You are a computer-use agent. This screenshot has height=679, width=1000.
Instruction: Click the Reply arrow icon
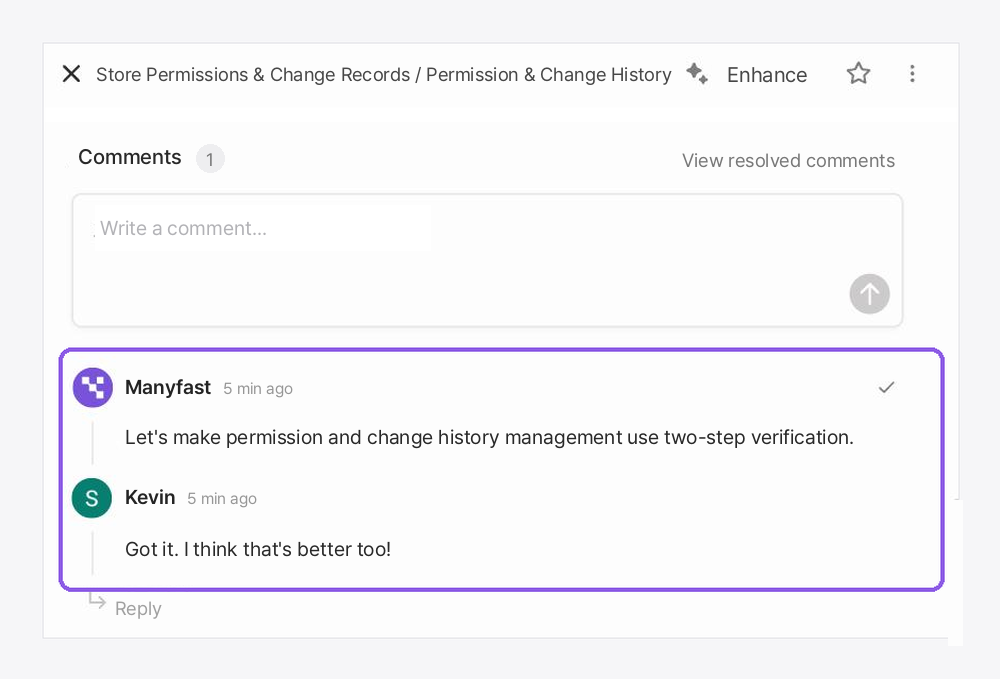(97, 601)
